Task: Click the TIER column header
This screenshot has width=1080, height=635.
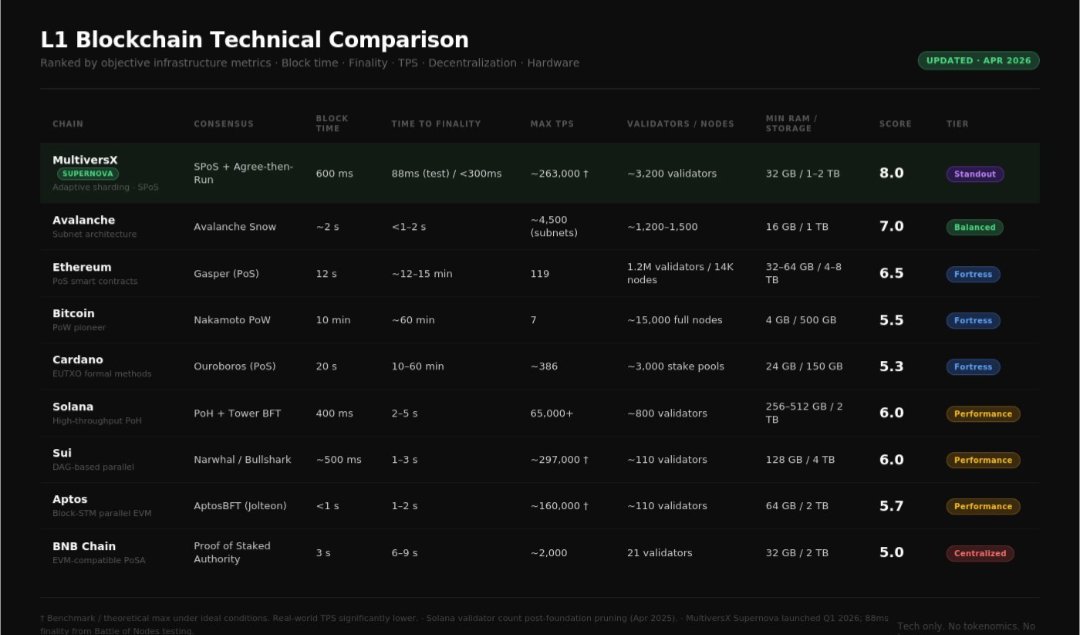Action: (x=957, y=124)
